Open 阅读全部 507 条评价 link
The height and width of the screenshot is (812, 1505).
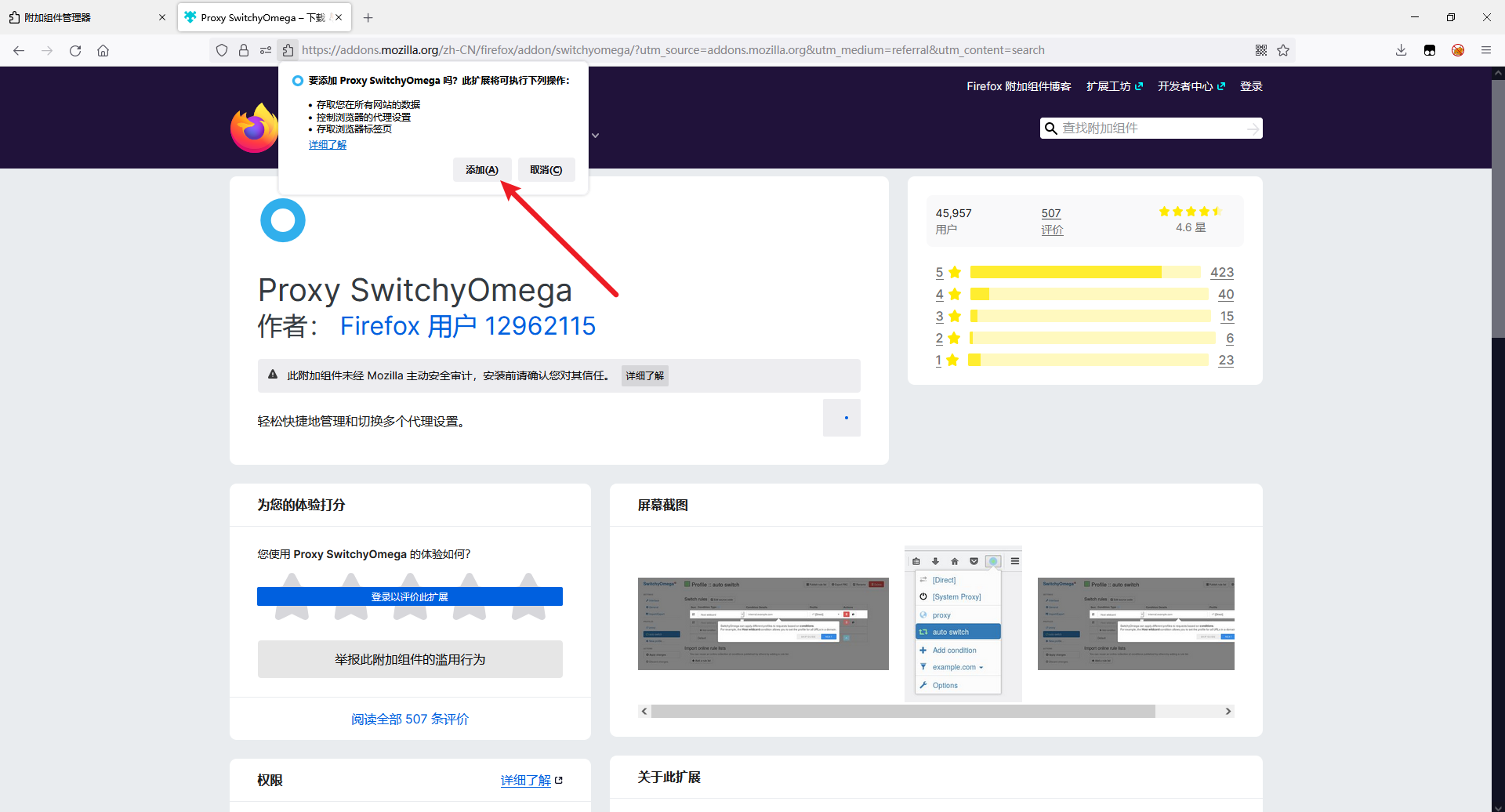pos(410,719)
